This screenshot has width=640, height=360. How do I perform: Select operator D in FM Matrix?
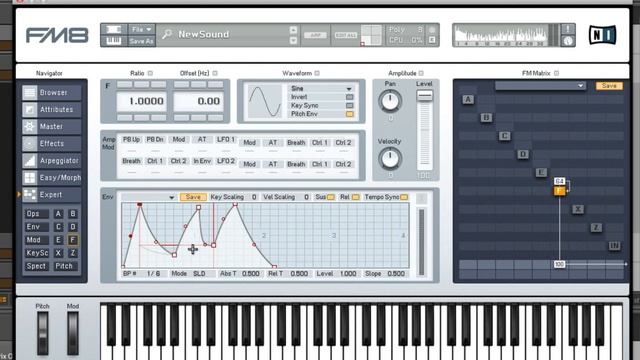pos(523,154)
